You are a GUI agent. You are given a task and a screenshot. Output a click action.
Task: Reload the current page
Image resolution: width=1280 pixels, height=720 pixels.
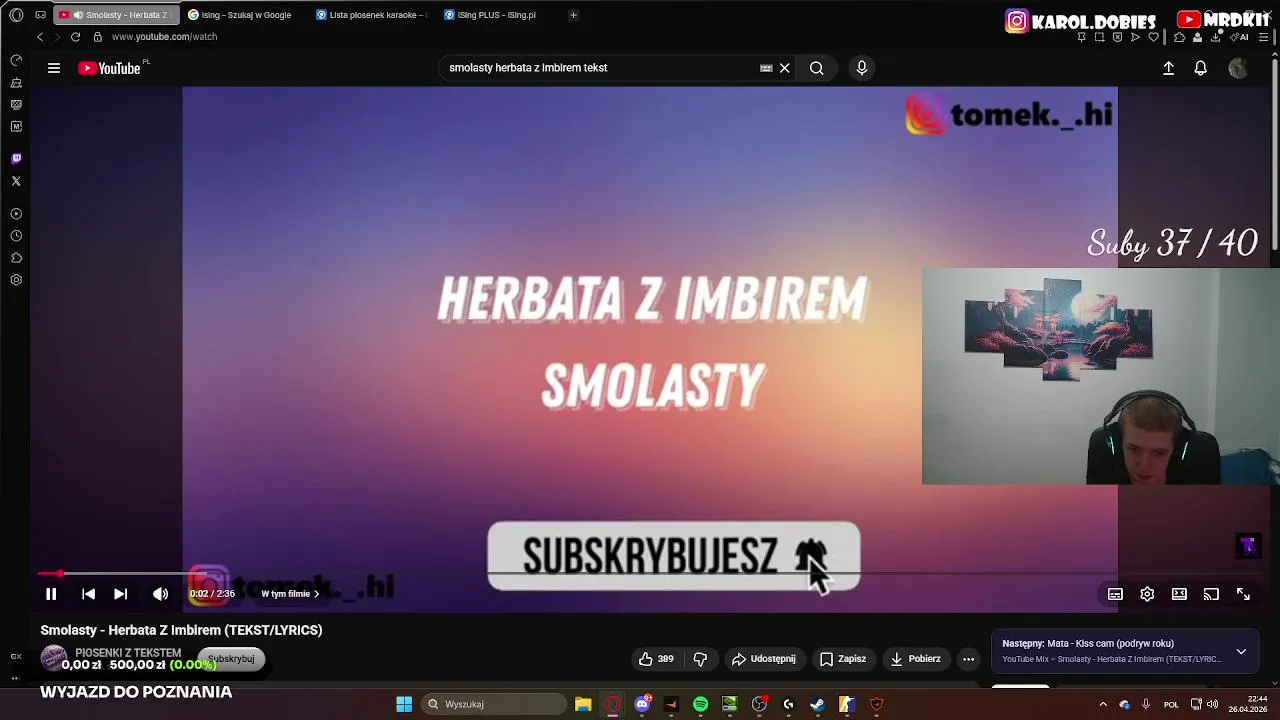click(75, 37)
